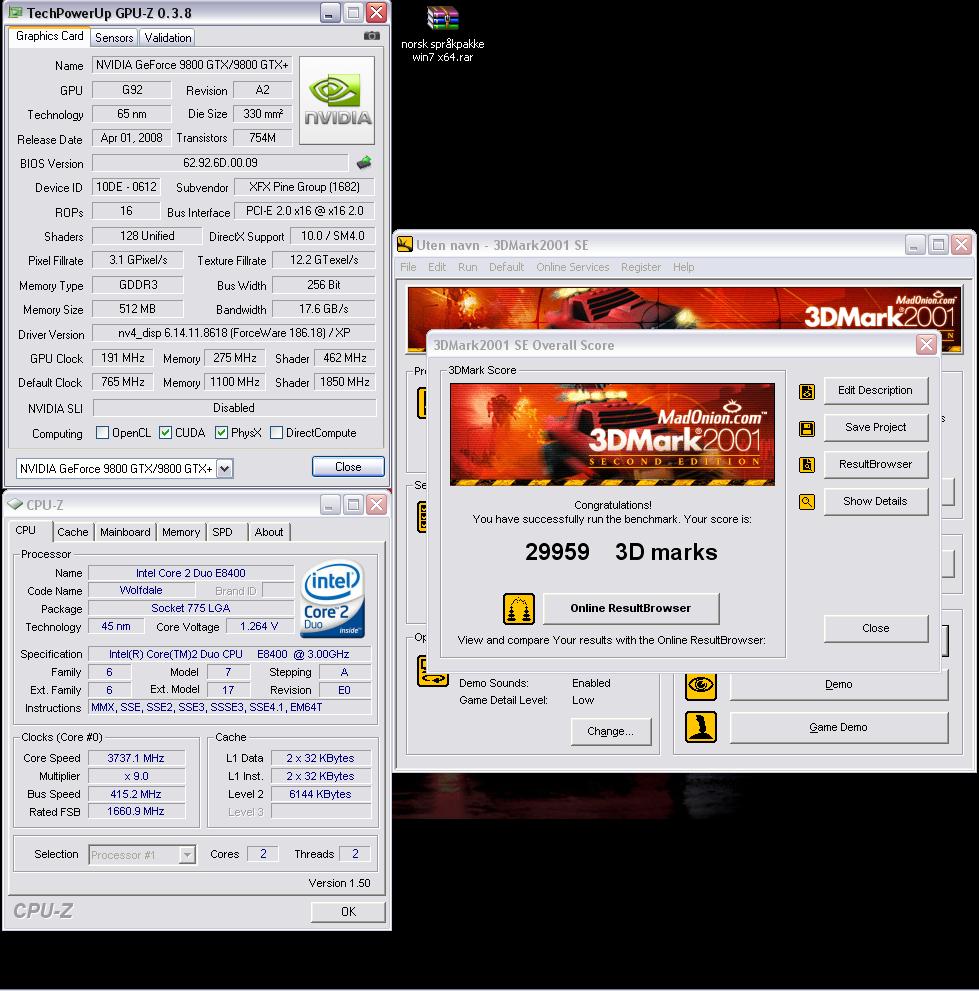Click the Online ResultBrowser yellow icon
The width and height of the screenshot is (979, 991).
point(519,609)
